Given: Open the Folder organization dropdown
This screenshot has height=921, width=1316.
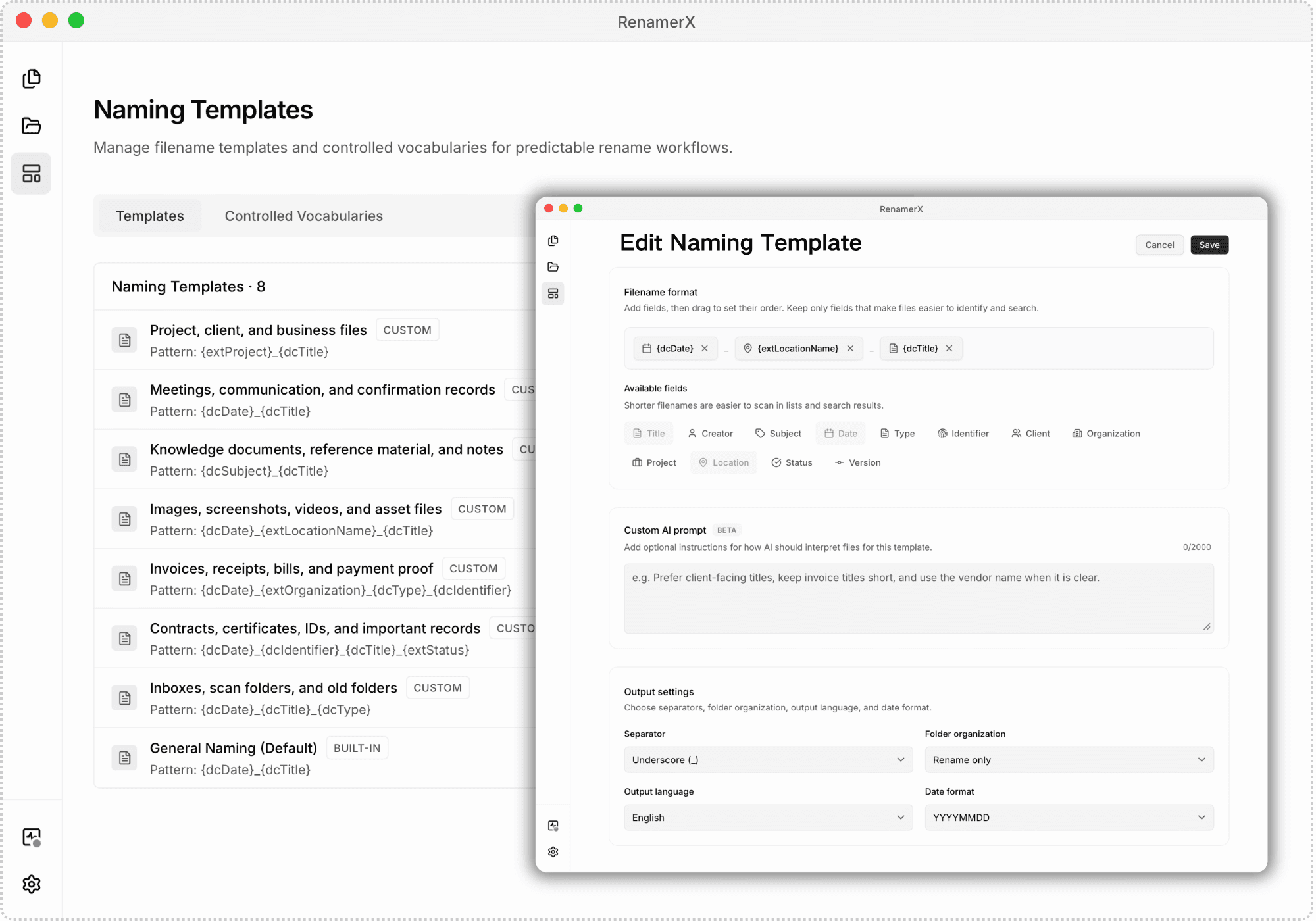Looking at the screenshot, I should pos(1069,760).
